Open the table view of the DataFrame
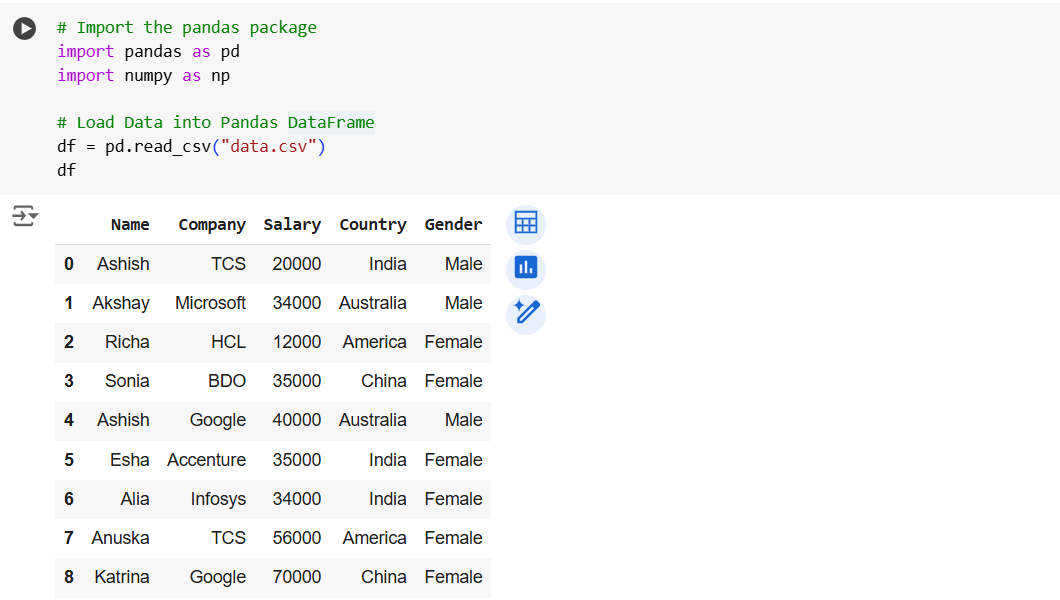1060x600 pixels. pos(525,223)
